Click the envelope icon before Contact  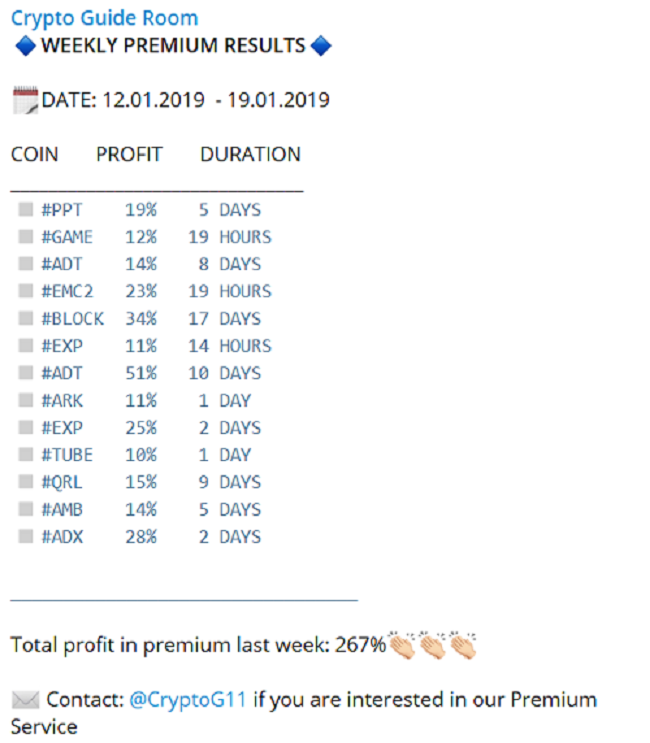(25, 699)
